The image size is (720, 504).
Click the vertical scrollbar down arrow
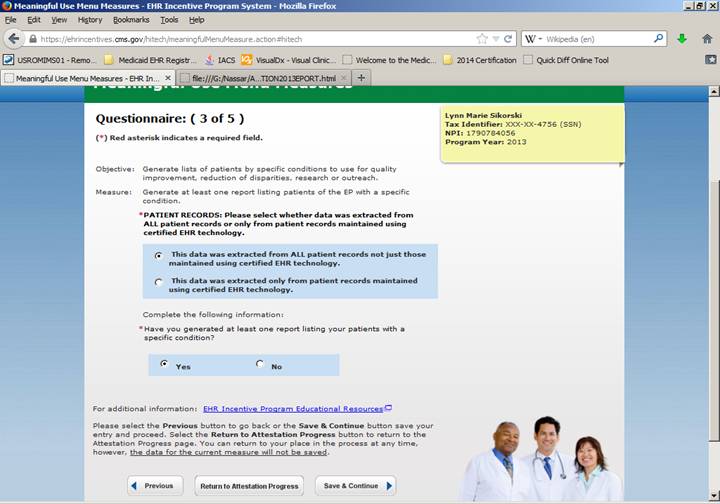tap(712, 497)
